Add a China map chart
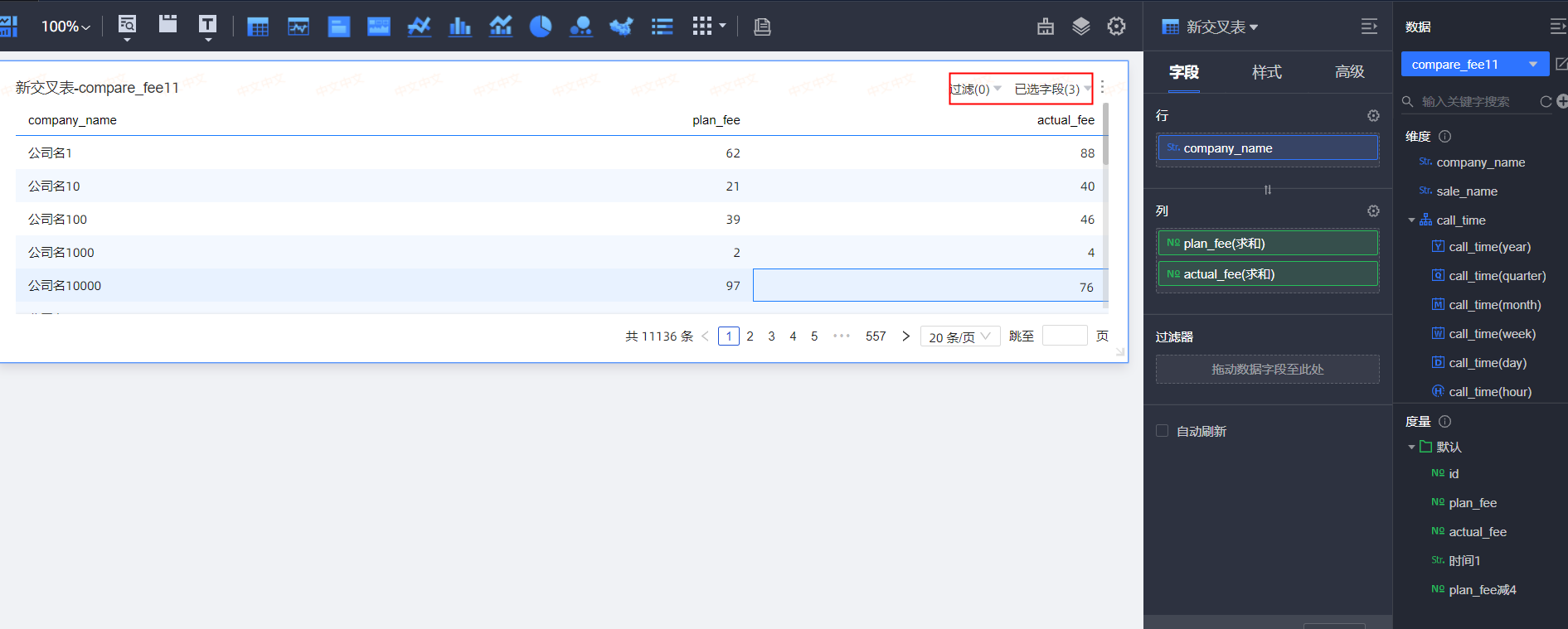 pyautogui.click(x=621, y=27)
